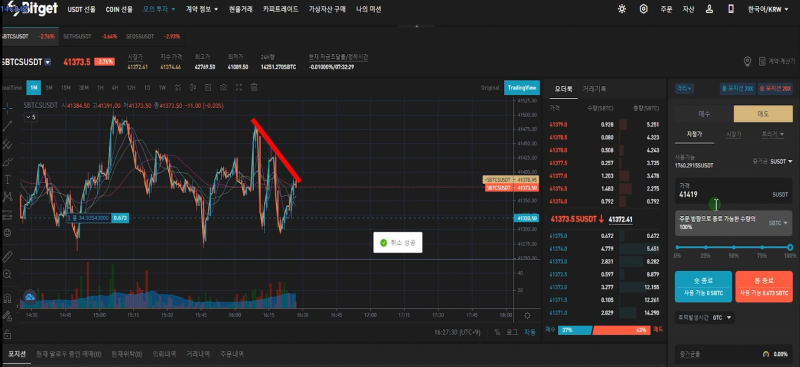Click the 롱 종료 close long button
The width and height of the screenshot is (800, 367).
coord(764,286)
